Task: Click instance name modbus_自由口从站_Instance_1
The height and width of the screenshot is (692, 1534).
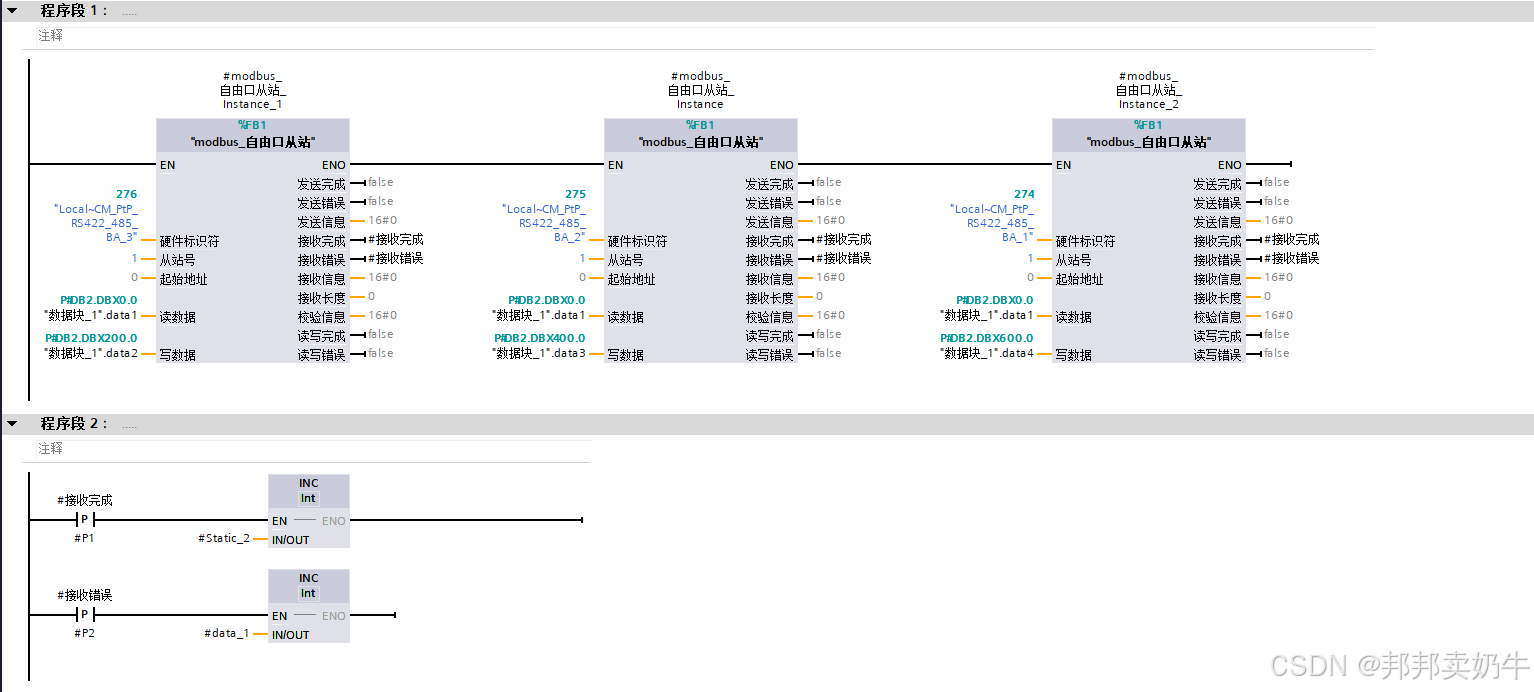Action: click(x=253, y=90)
